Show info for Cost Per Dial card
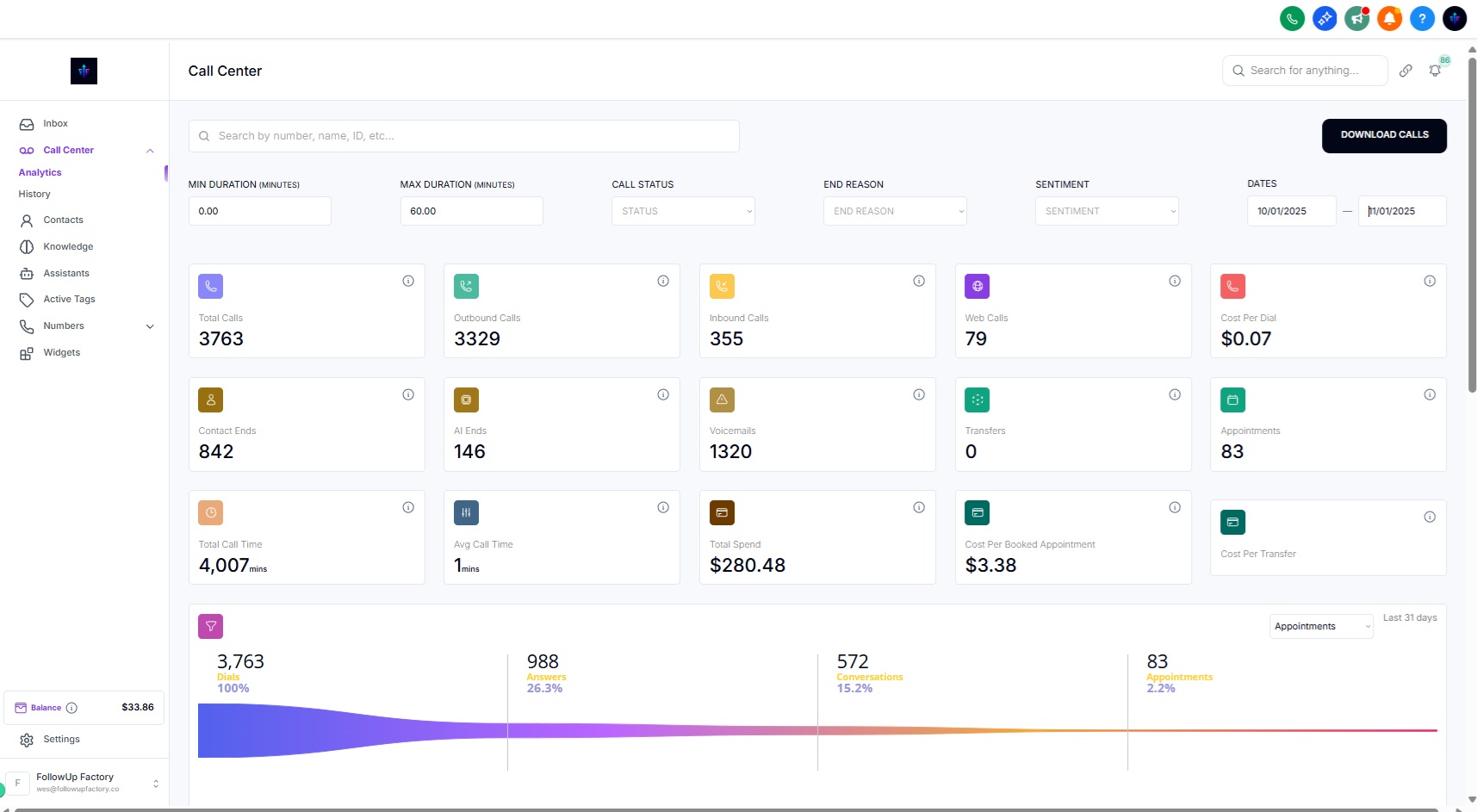This screenshot has height=812, width=1477. pos(1430,281)
